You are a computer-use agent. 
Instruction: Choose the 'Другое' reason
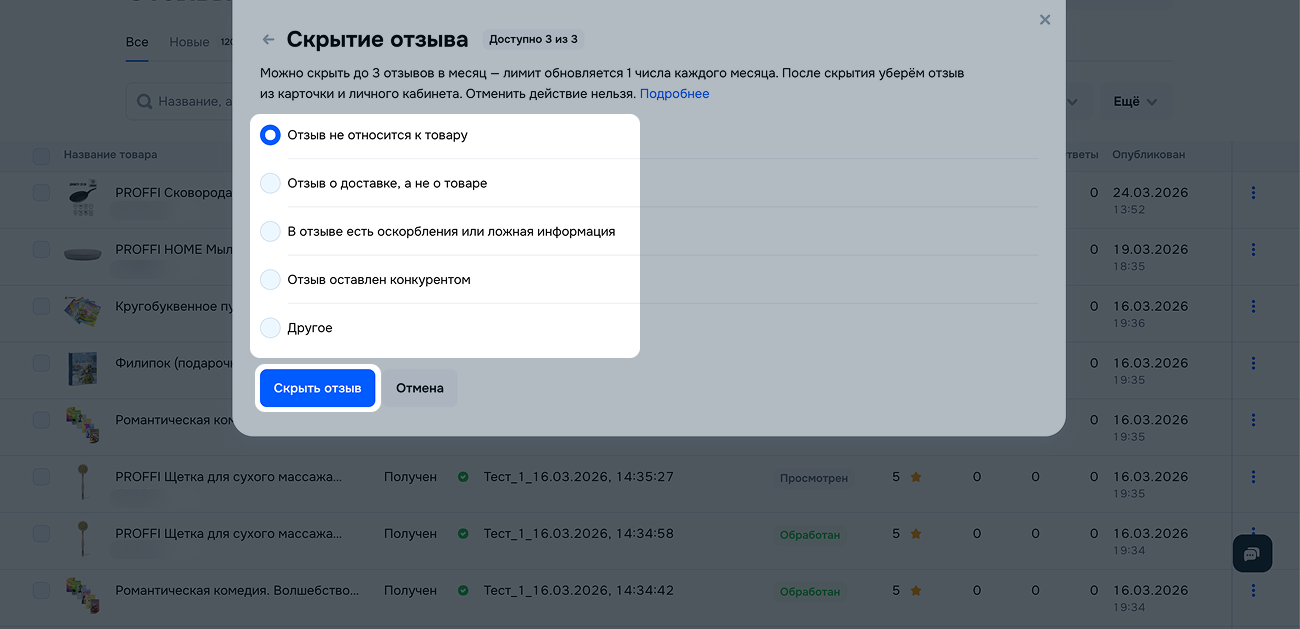[270, 328]
